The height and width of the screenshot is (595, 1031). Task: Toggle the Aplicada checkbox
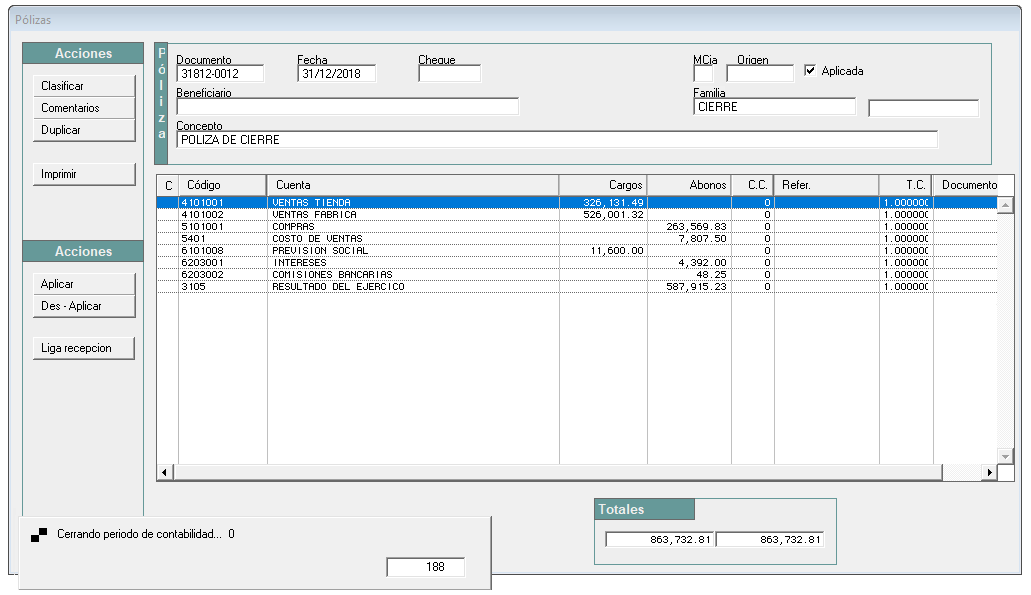[x=810, y=70]
